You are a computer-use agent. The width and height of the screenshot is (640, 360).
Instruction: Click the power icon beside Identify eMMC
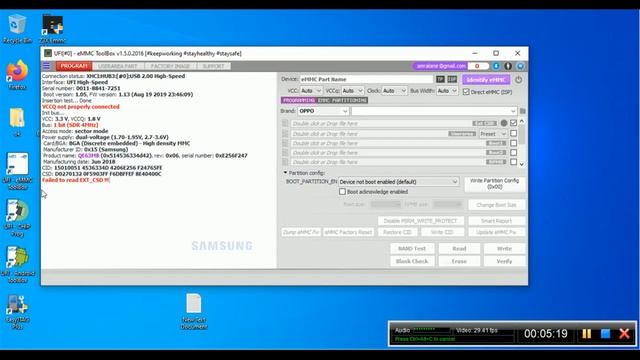coord(518,80)
